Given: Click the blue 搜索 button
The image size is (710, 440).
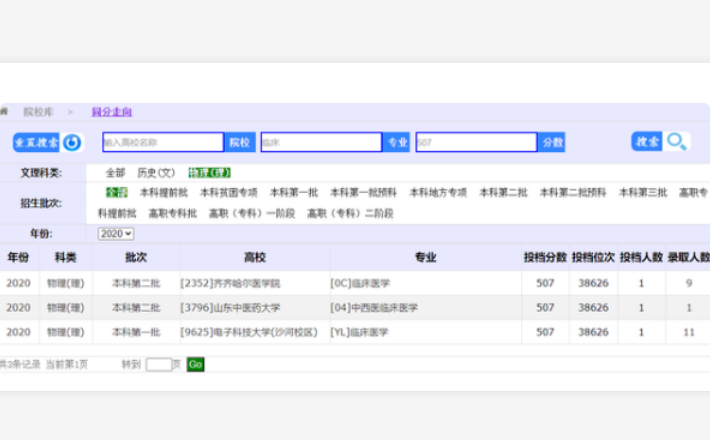Looking at the screenshot, I should [x=647, y=142].
